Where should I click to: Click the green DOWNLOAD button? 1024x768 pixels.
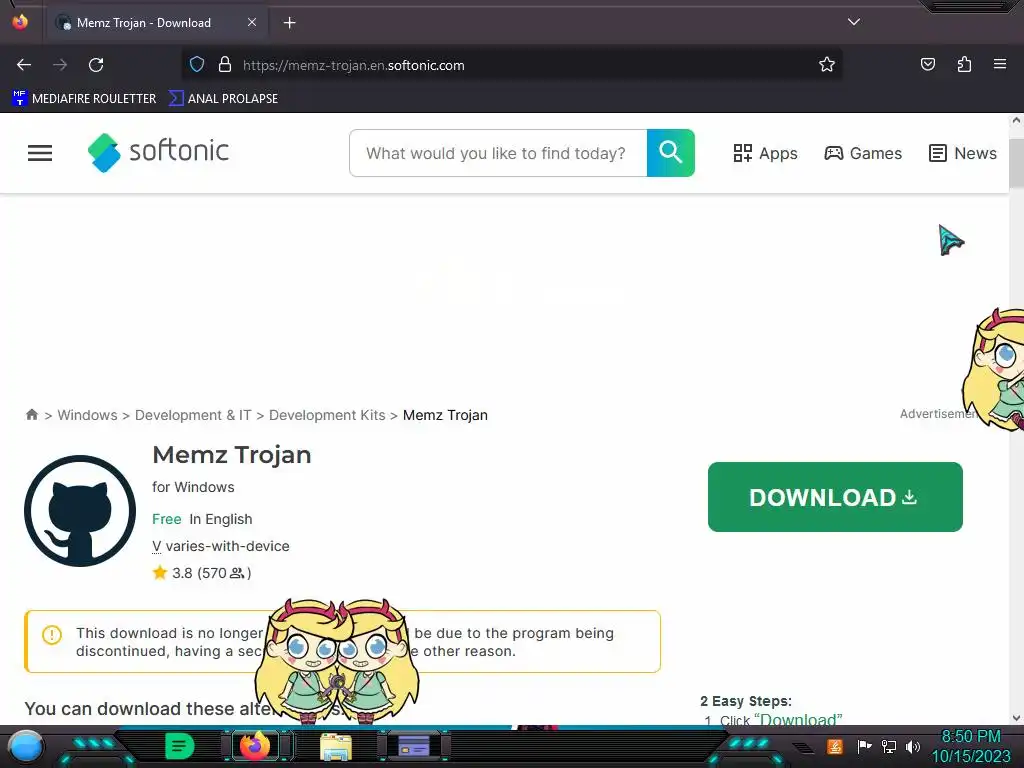click(x=835, y=497)
